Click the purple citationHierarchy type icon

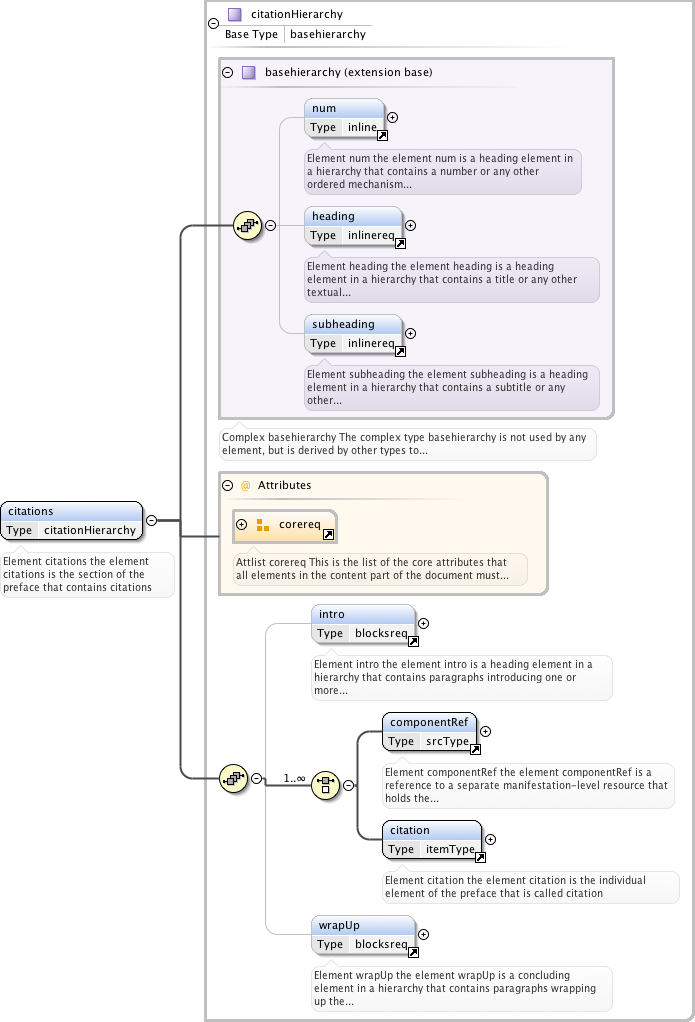(x=235, y=14)
